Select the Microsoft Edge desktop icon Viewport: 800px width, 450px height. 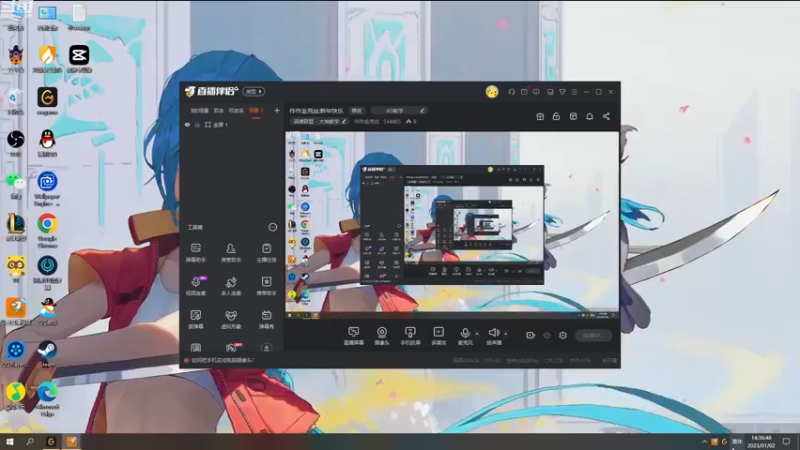click(47, 399)
